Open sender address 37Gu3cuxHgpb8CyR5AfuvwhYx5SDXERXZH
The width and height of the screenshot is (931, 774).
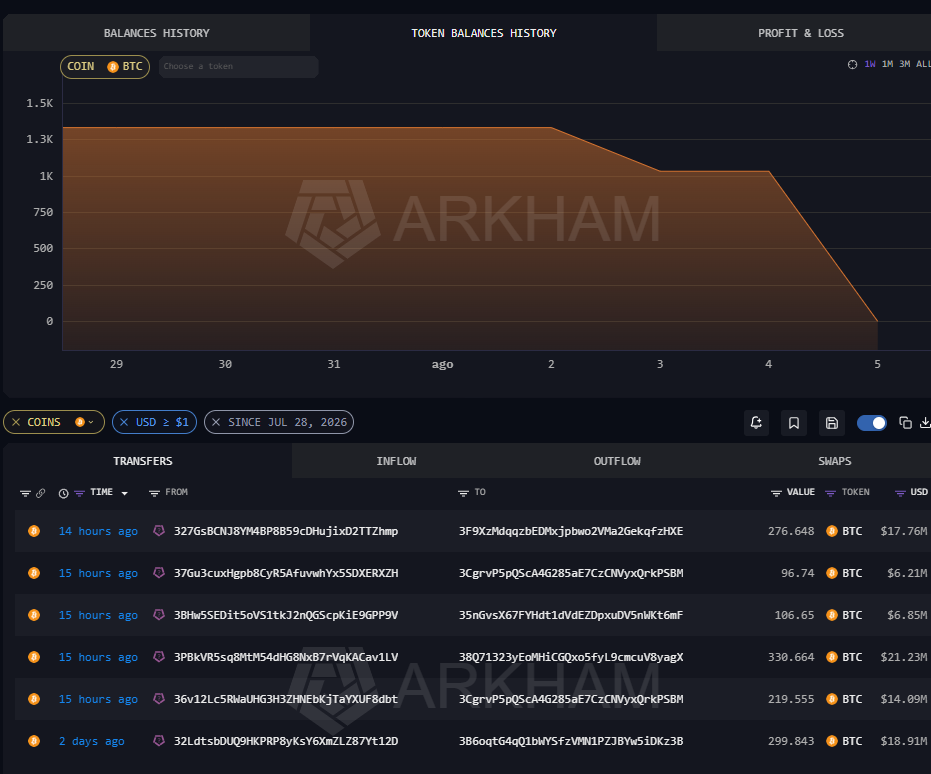(x=286, y=573)
